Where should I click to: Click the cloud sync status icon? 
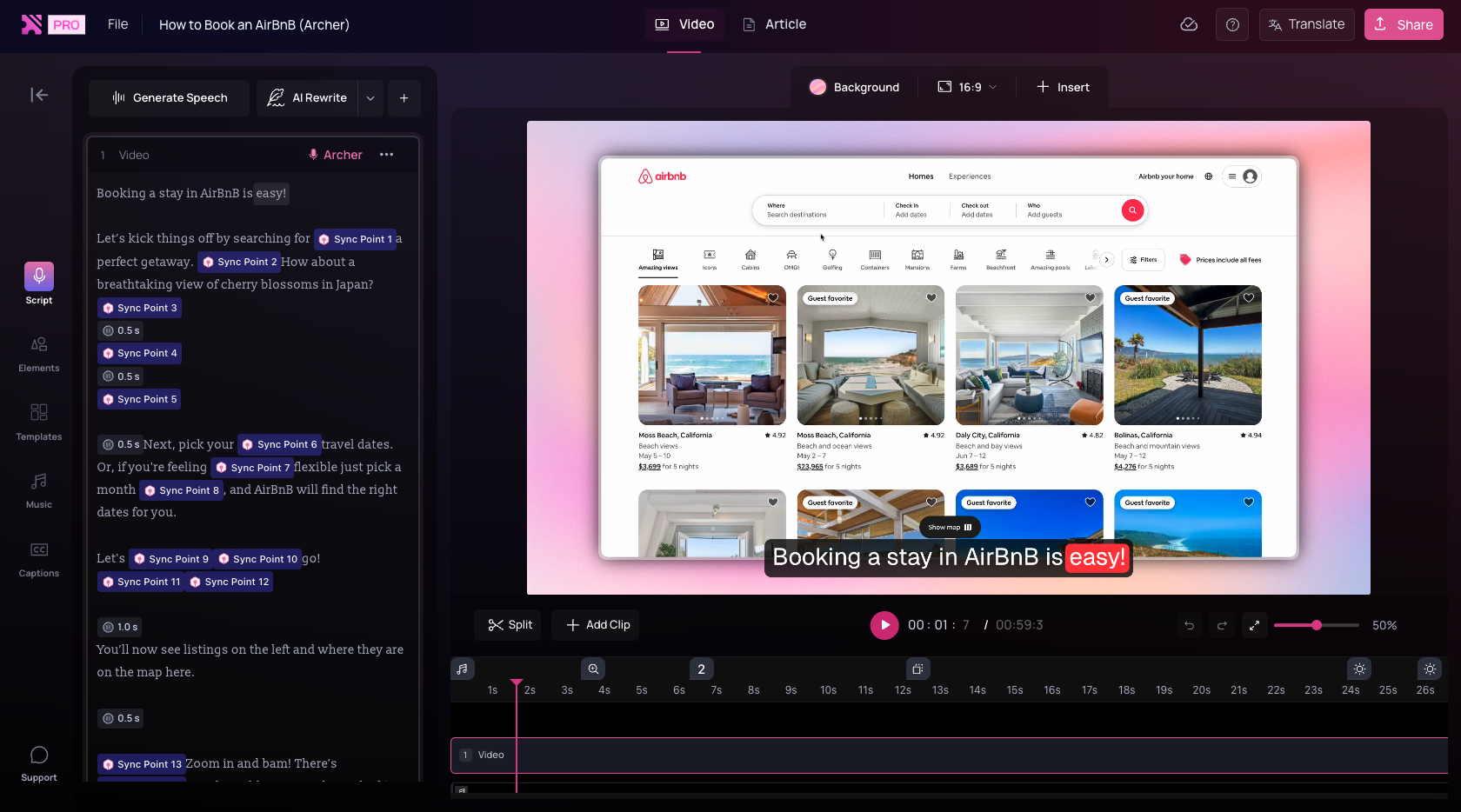click(1189, 24)
